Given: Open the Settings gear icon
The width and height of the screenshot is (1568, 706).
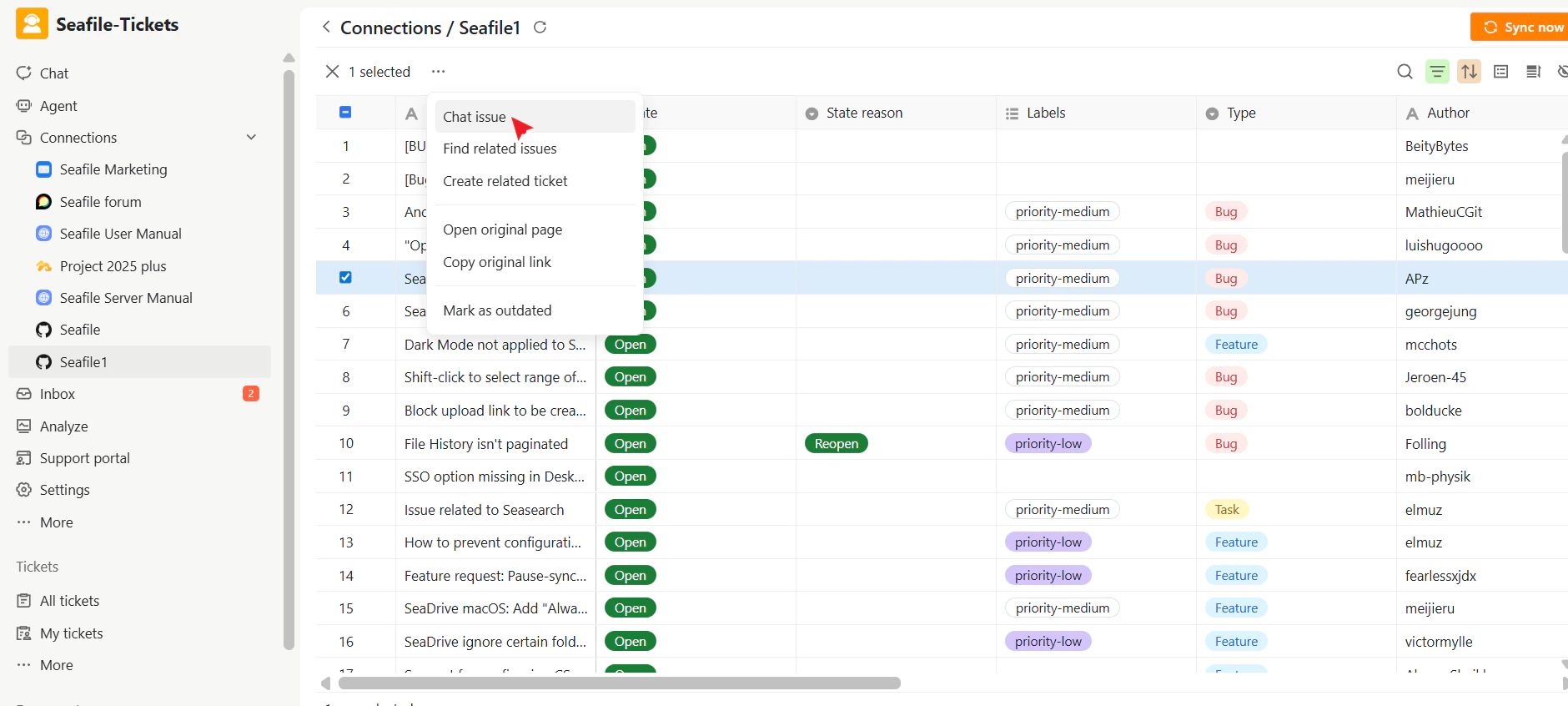Looking at the screenshot, I should 24,490.
